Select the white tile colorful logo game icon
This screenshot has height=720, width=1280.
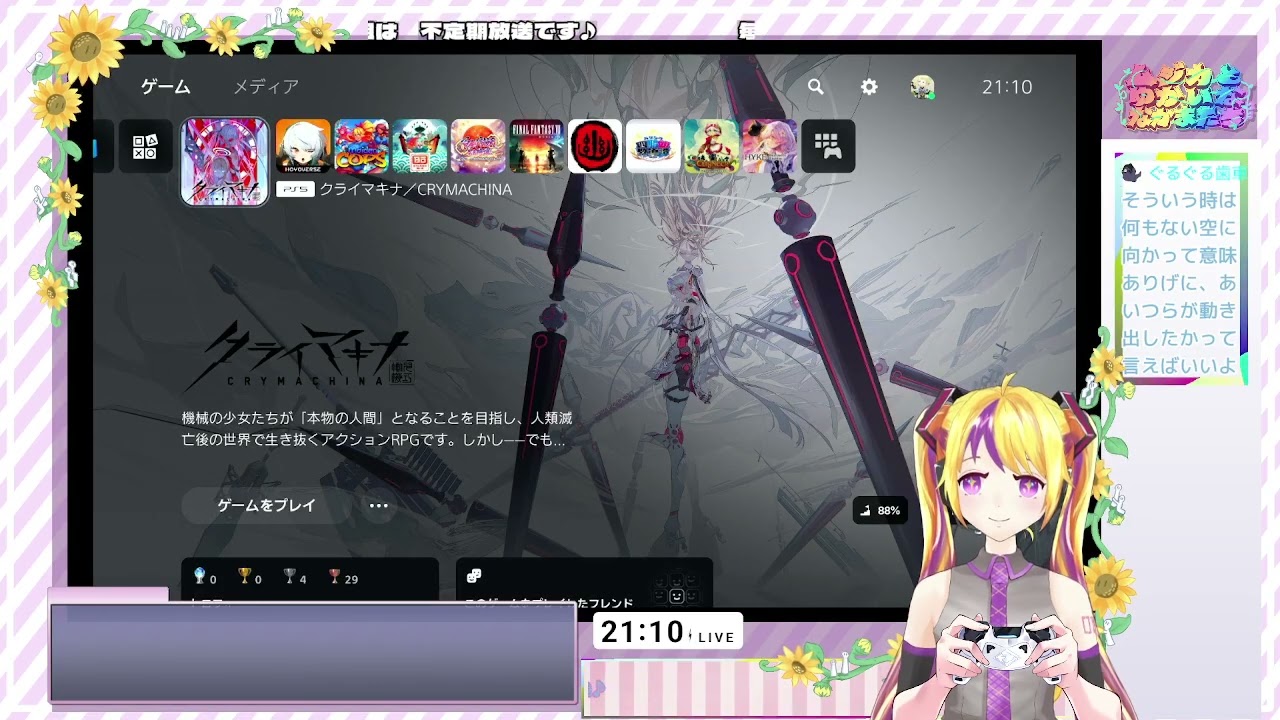[x=653, y=147]
